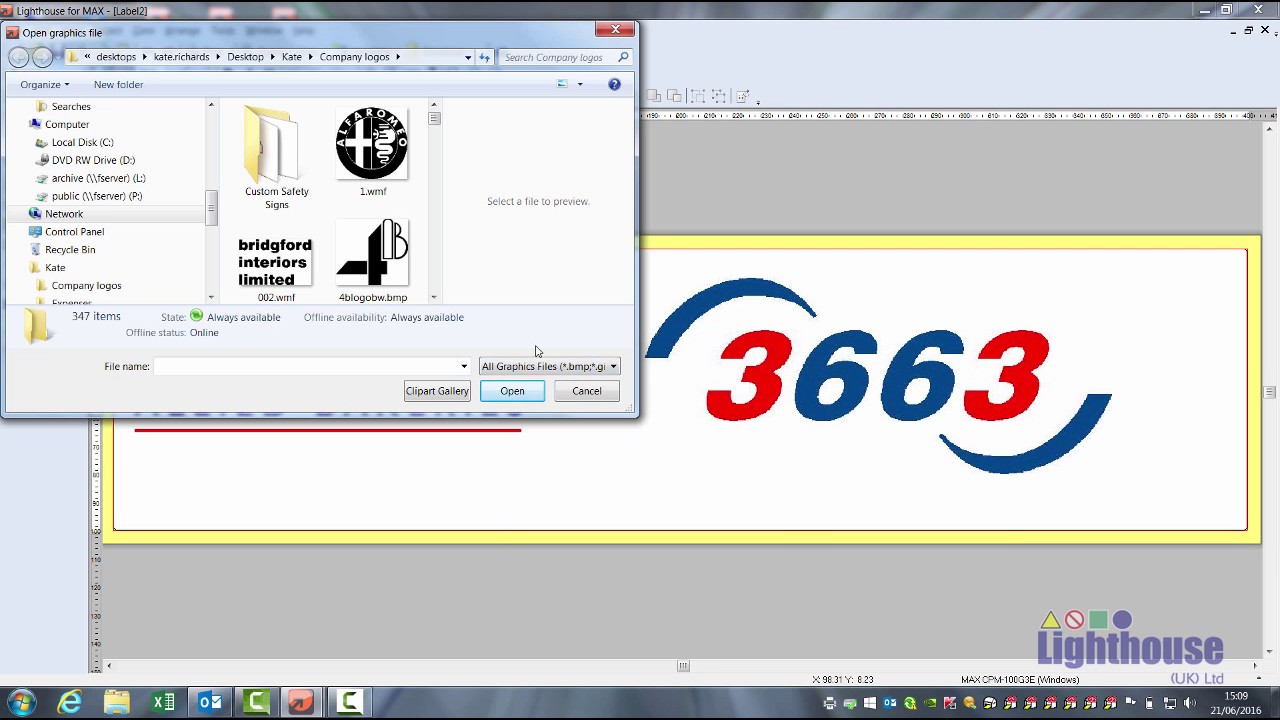Open the All Graphics Files type dropdown
This screenshot has height=720, width=1280.
pyautogui.click(x=549, y=366)
